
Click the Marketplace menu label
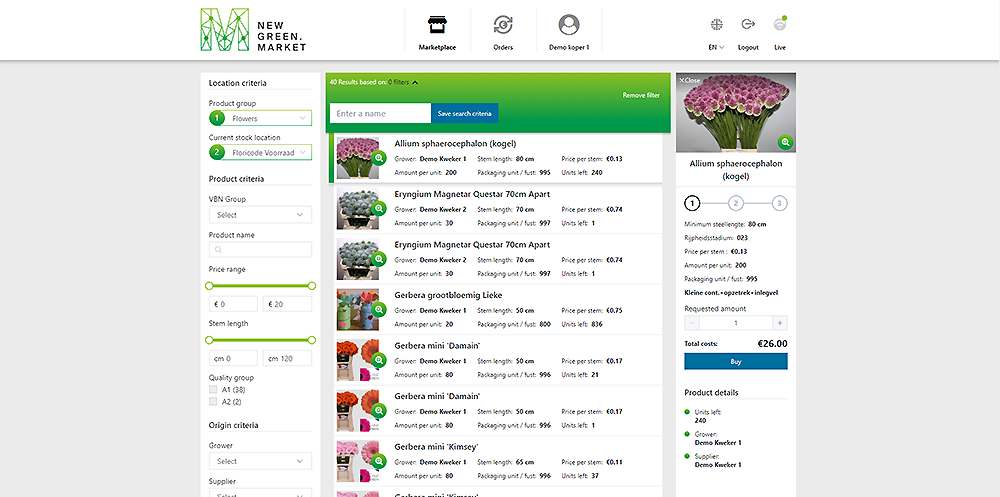pos(437,47)
